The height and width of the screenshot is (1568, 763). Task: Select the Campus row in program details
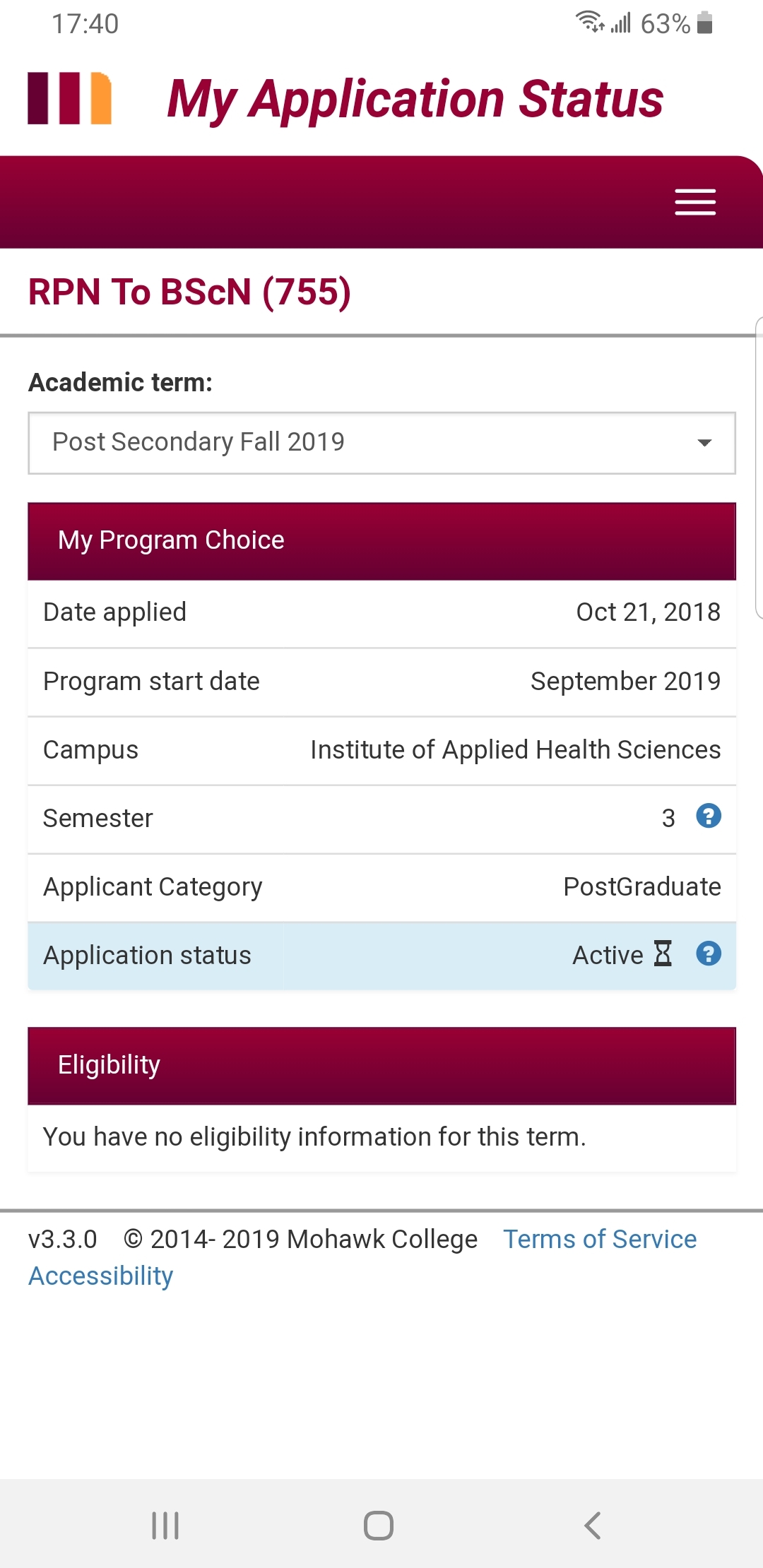tap(381, 750)
